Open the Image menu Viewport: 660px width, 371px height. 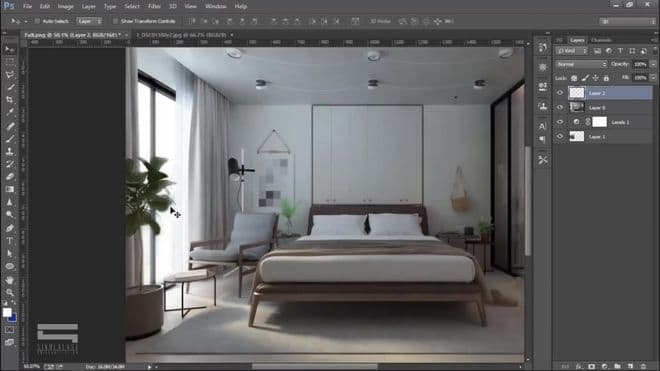[x=65, y=6]
